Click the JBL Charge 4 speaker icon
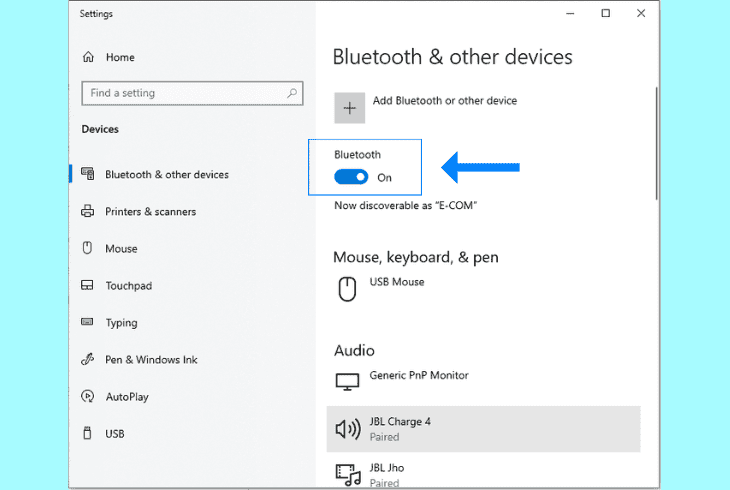 (348, 429)
